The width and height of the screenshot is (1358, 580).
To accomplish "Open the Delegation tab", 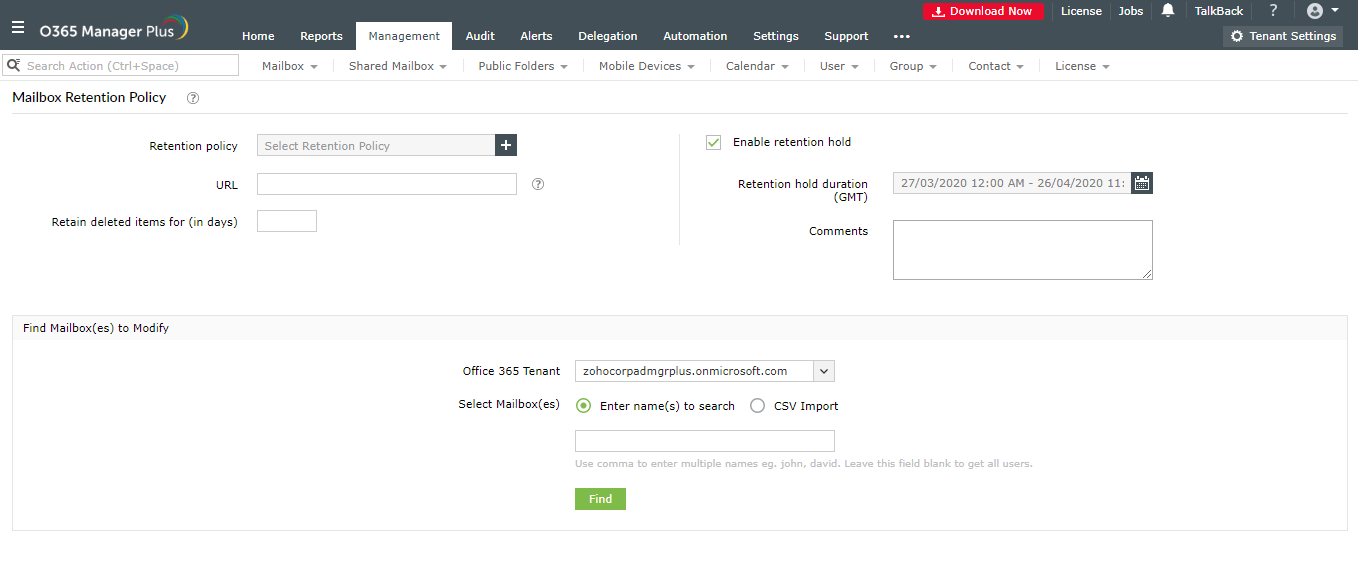I will pos(608,36).
